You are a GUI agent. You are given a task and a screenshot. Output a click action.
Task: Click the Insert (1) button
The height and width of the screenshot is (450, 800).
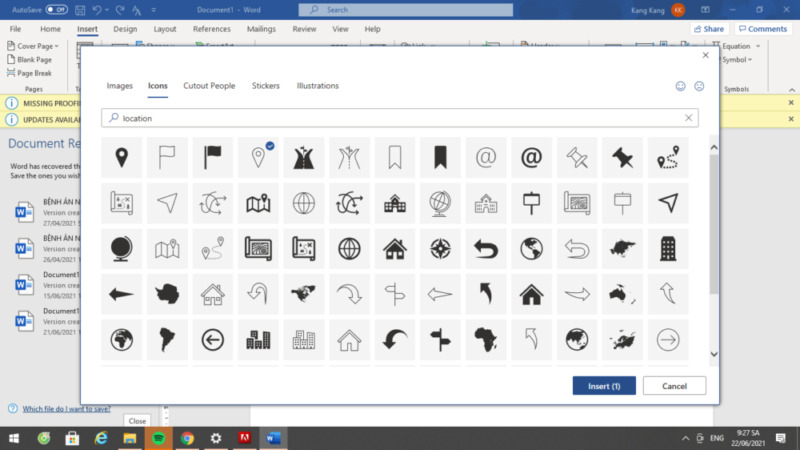click(x=604, y=386)
